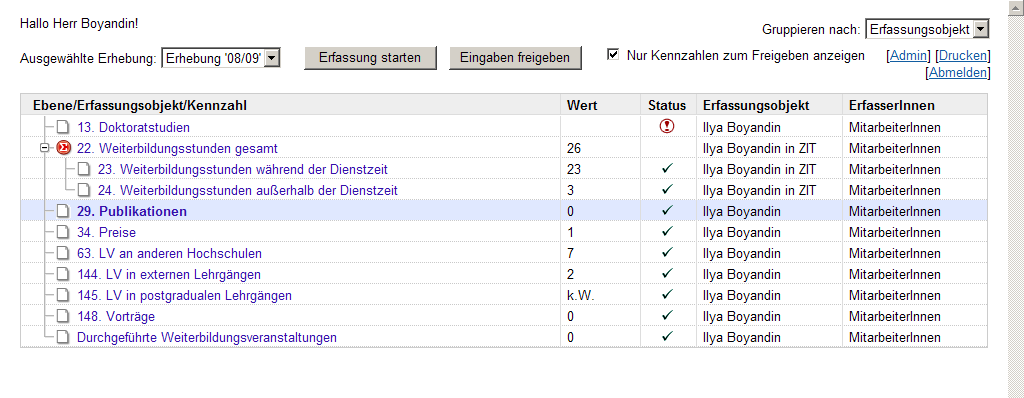Click the document icon beside 148. Vorträge
Image resolution: width=1024 pixels, height=398 pixels.
63,316
